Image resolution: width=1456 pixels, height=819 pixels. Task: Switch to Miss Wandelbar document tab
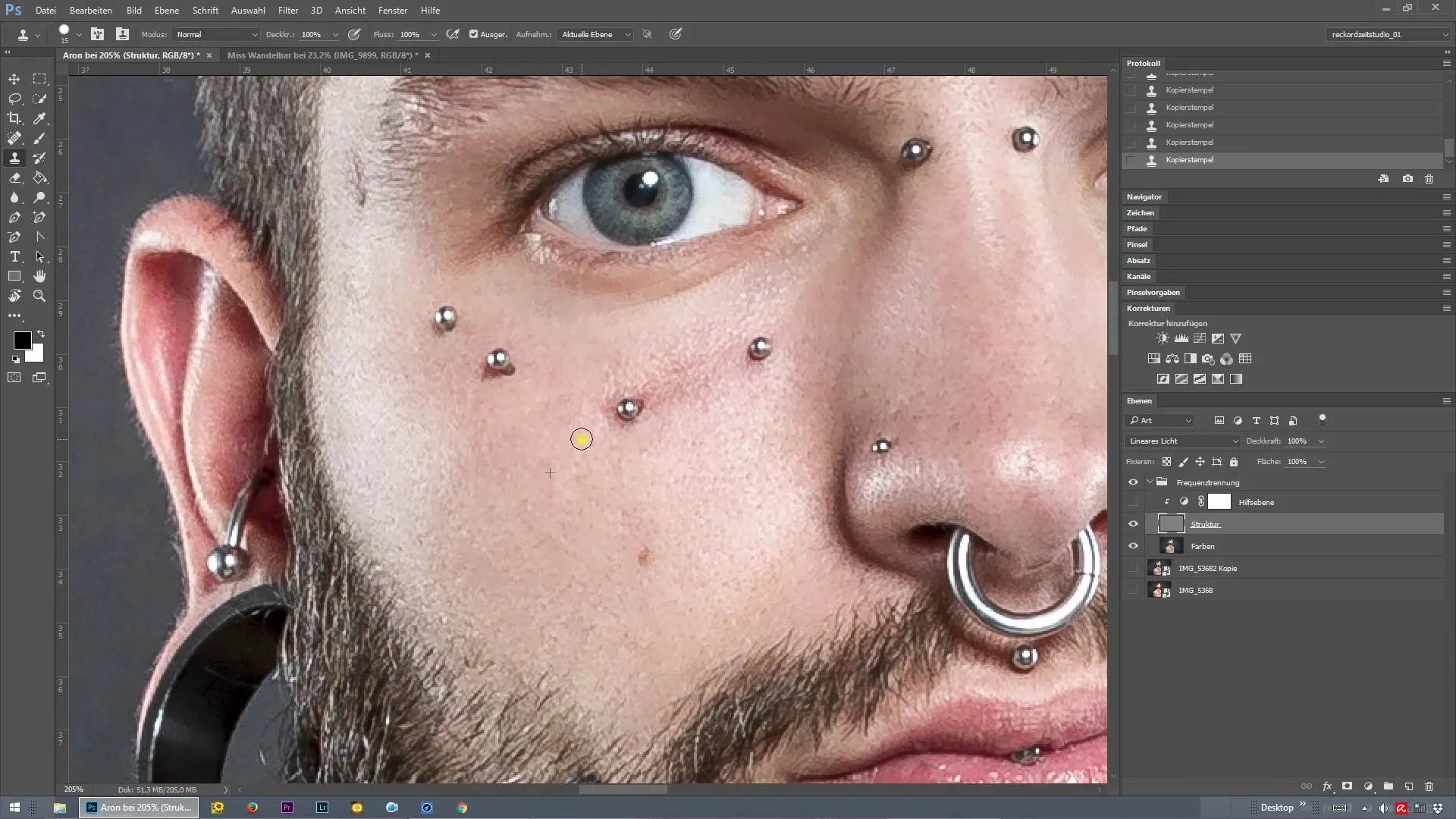coord(323,55)
